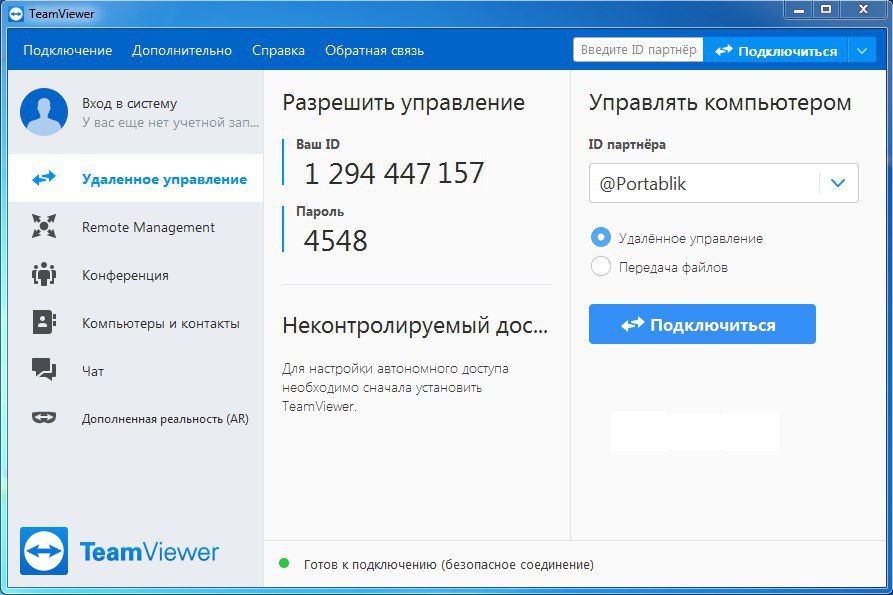Click the top Введите ID партнёра field
Image resolution: width=893 pixels, height=595 pixels.
point(638,50)
